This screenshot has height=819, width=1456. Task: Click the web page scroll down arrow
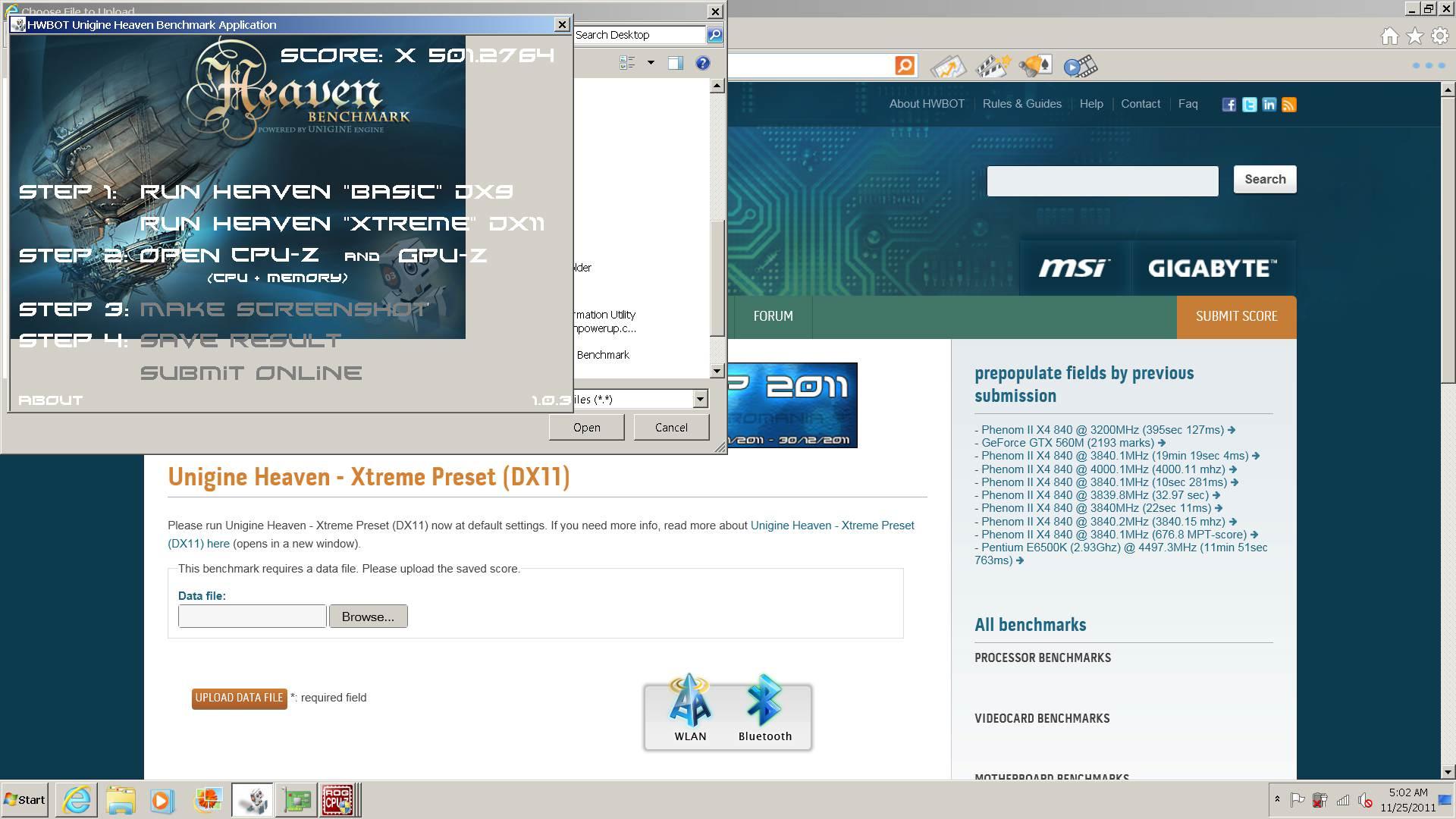(1448, 772)
